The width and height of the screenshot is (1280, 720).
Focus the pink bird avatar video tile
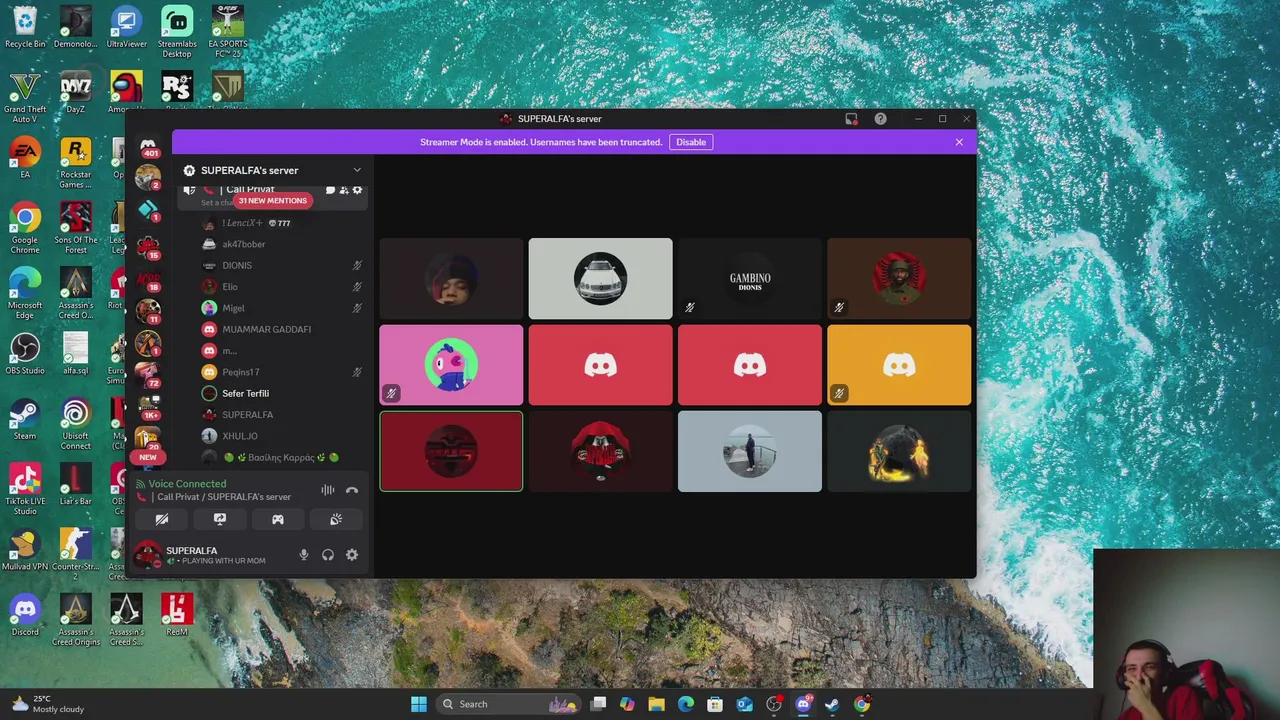[x=451, y=365]
